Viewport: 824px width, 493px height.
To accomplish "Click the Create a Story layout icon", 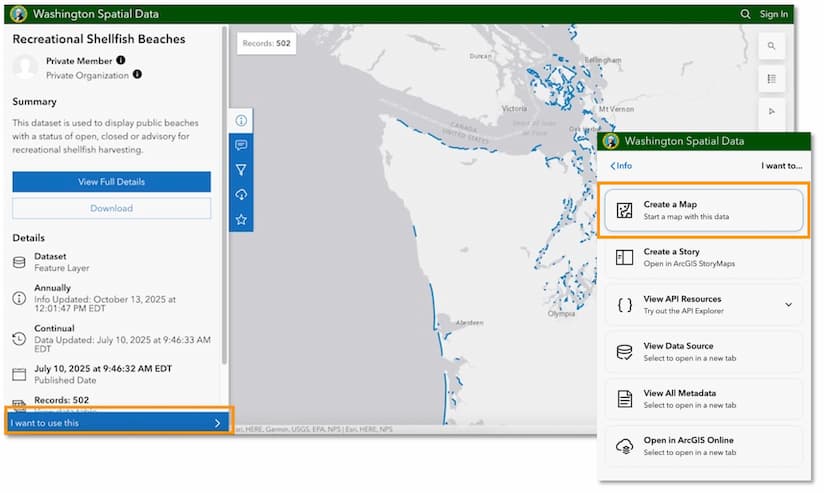I will pos(624,258).
